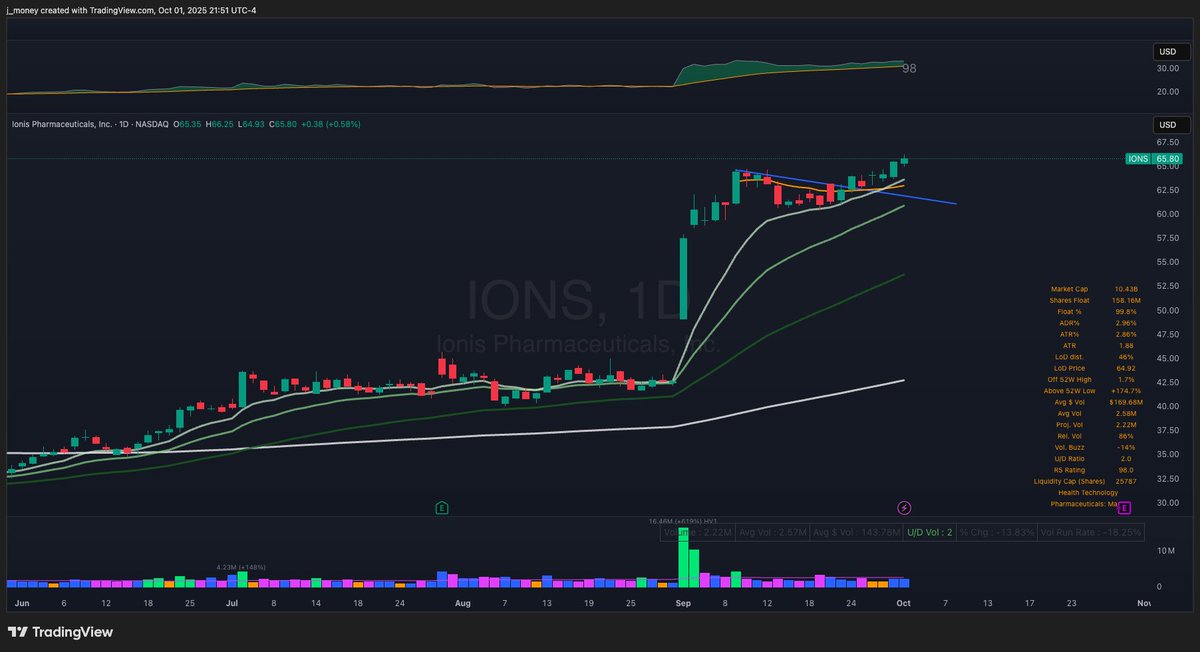Click the RS Rating 98.0 value
Screen dimensions: 1200x652
pyautogui.click(x=1126, y=470)
